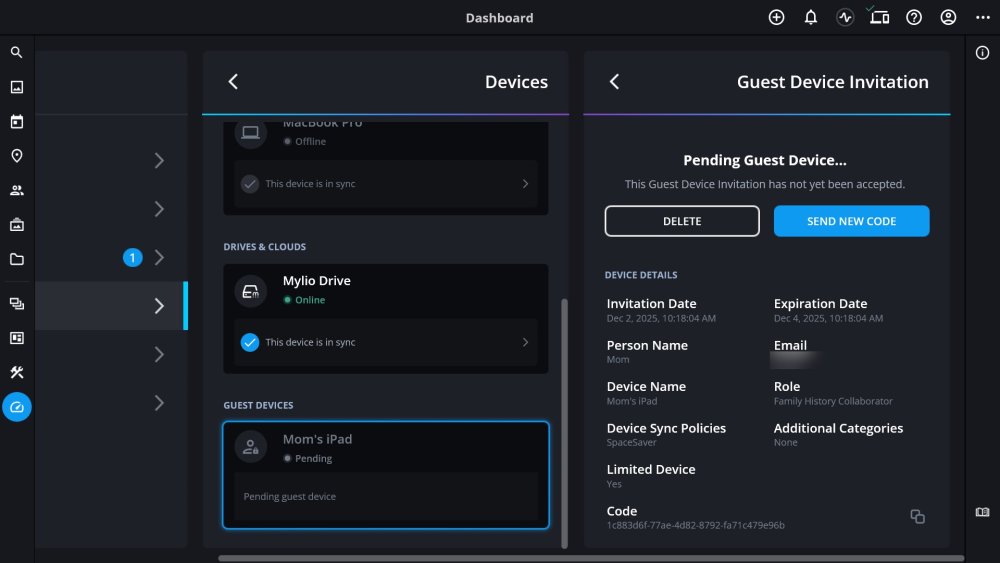1000x563 pixels.
Task: Open the People view icon
Action: [x=17, y=190]
